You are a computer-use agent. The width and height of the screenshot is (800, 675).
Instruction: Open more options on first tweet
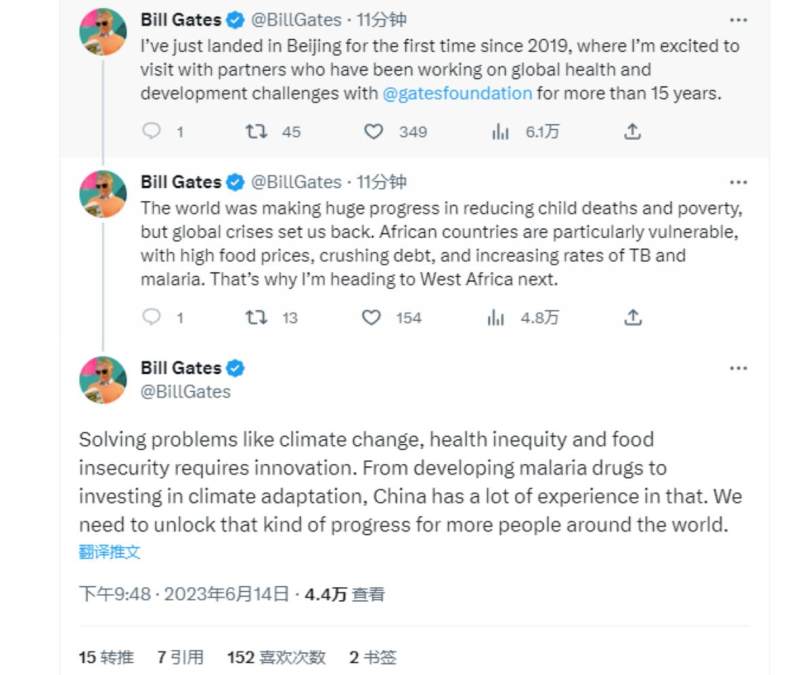738,19
